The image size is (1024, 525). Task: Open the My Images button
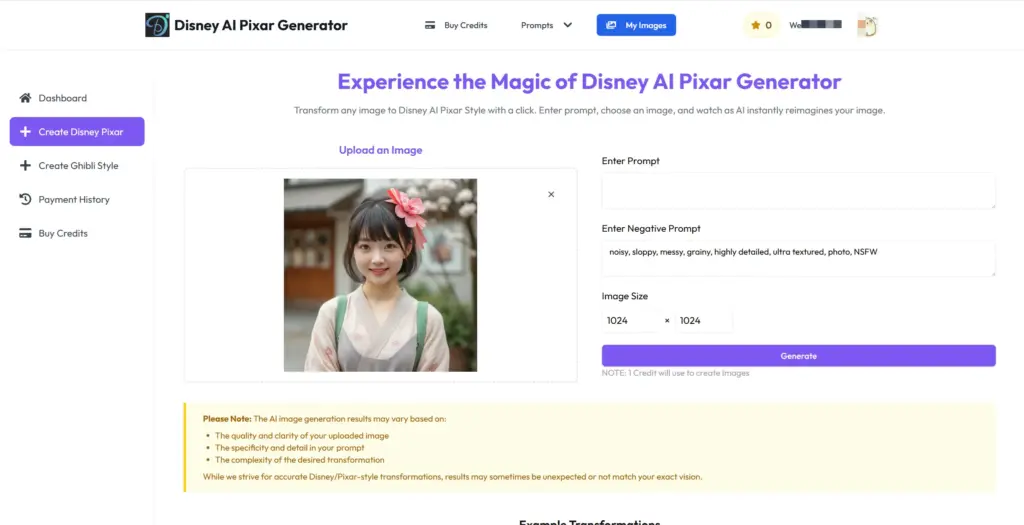636,25
